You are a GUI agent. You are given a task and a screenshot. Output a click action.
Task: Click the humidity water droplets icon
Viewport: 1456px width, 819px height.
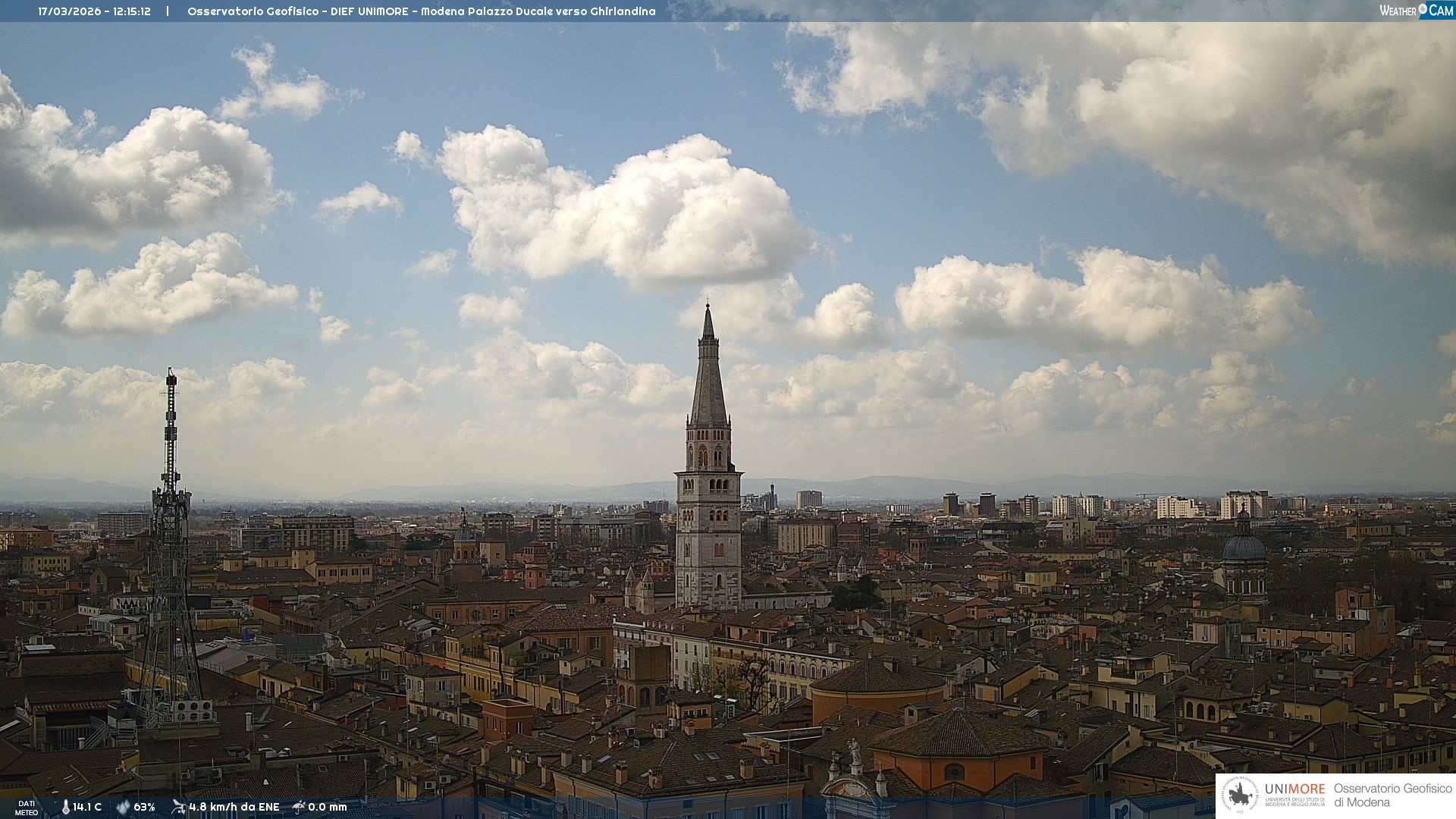tap(123, 808)
